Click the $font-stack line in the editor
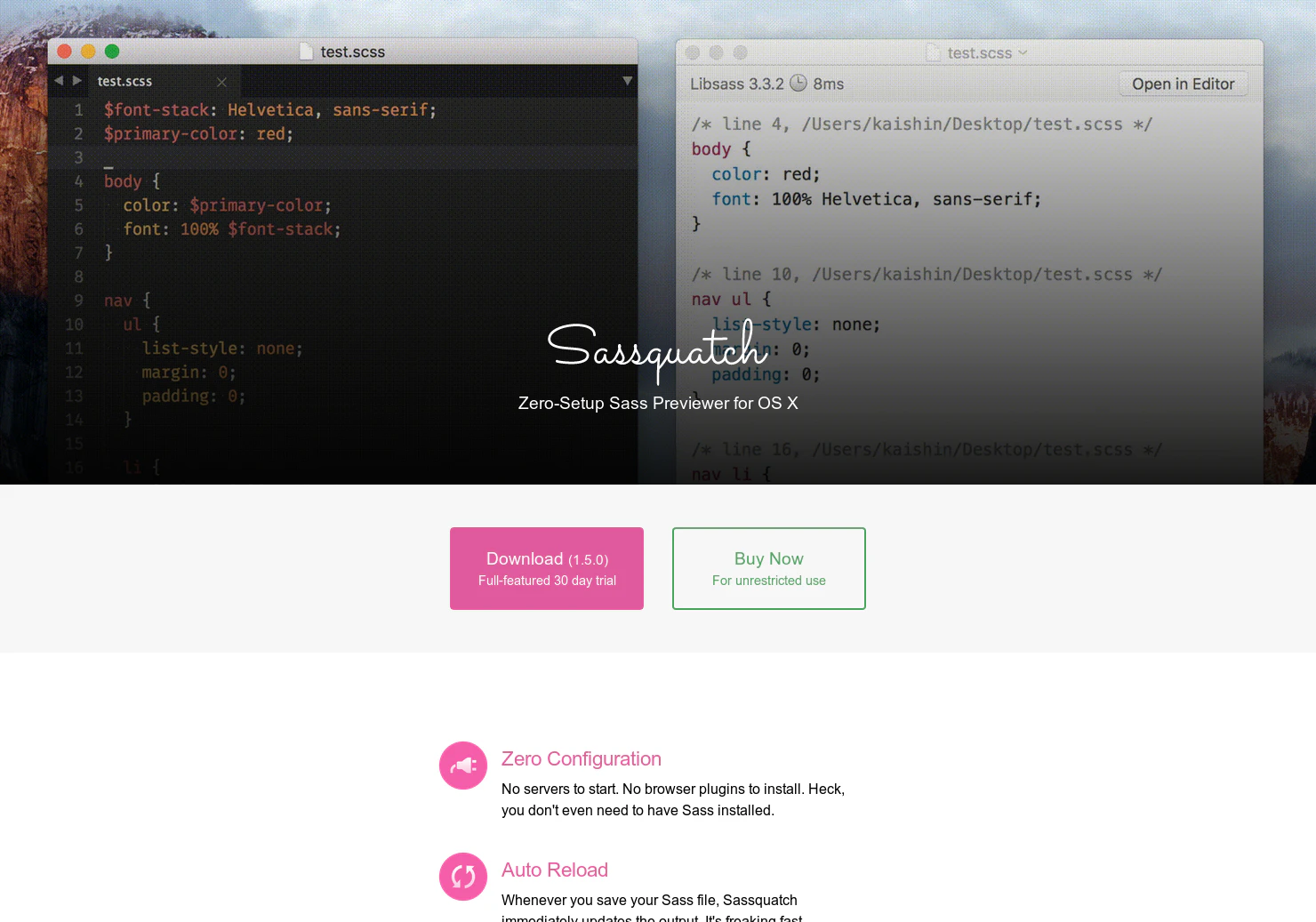Screen dimensions: 1316x922 [x=270, y=110]
